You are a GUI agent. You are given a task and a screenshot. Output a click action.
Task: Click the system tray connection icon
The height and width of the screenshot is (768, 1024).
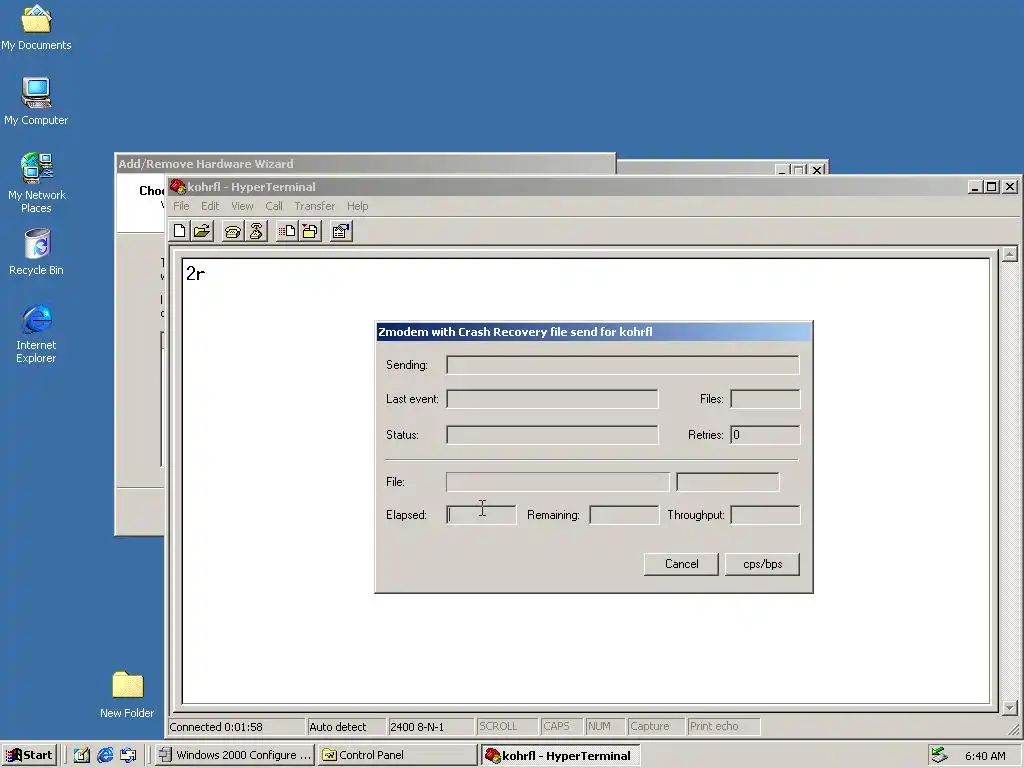point(939,756)
